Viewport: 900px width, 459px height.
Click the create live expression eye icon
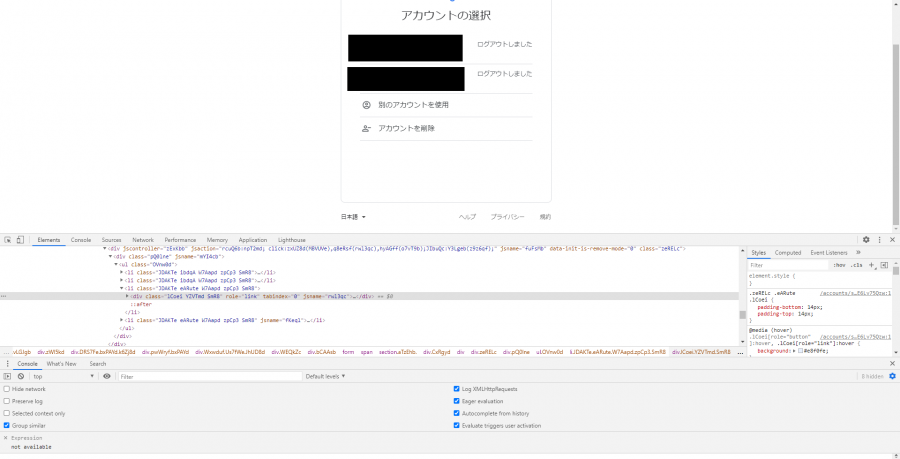pyautogui.click(x=107, y=376)
